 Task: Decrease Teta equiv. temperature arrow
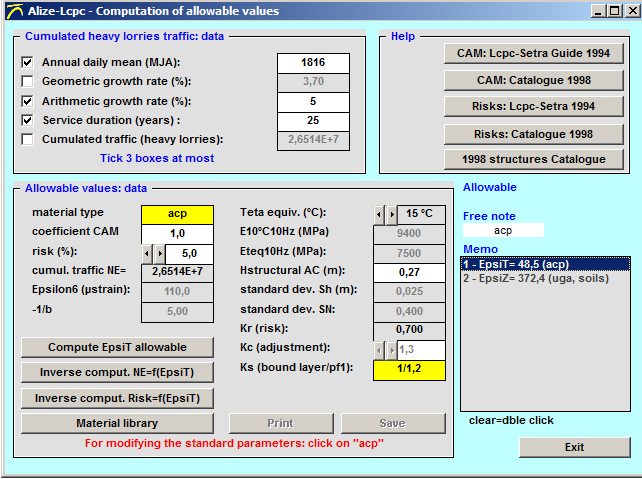pos(379,214)
